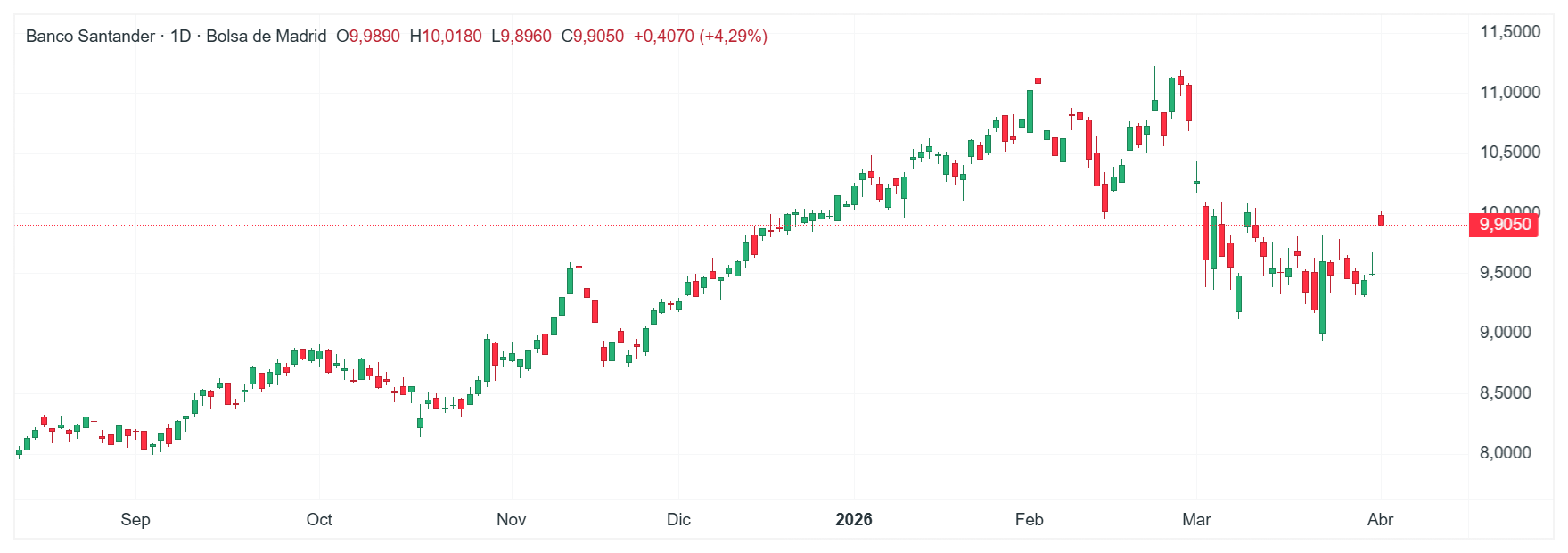Click the red 9,9050 current price tag

coord(1505,225)
